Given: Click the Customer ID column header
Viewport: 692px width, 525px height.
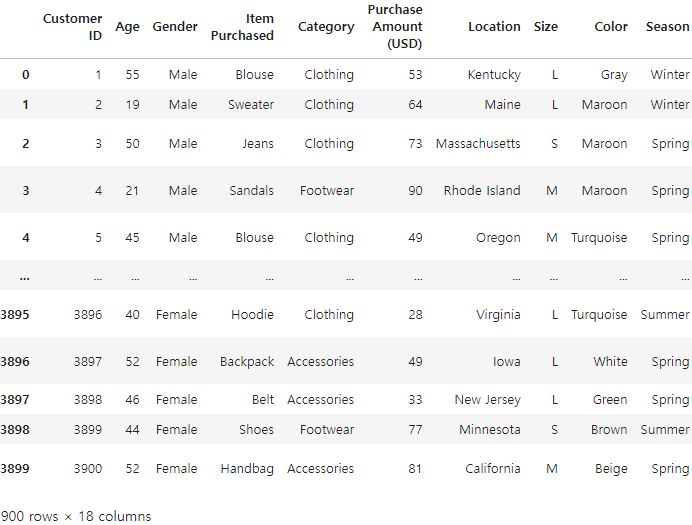Looking at the screenshot, I should (72, 27).
